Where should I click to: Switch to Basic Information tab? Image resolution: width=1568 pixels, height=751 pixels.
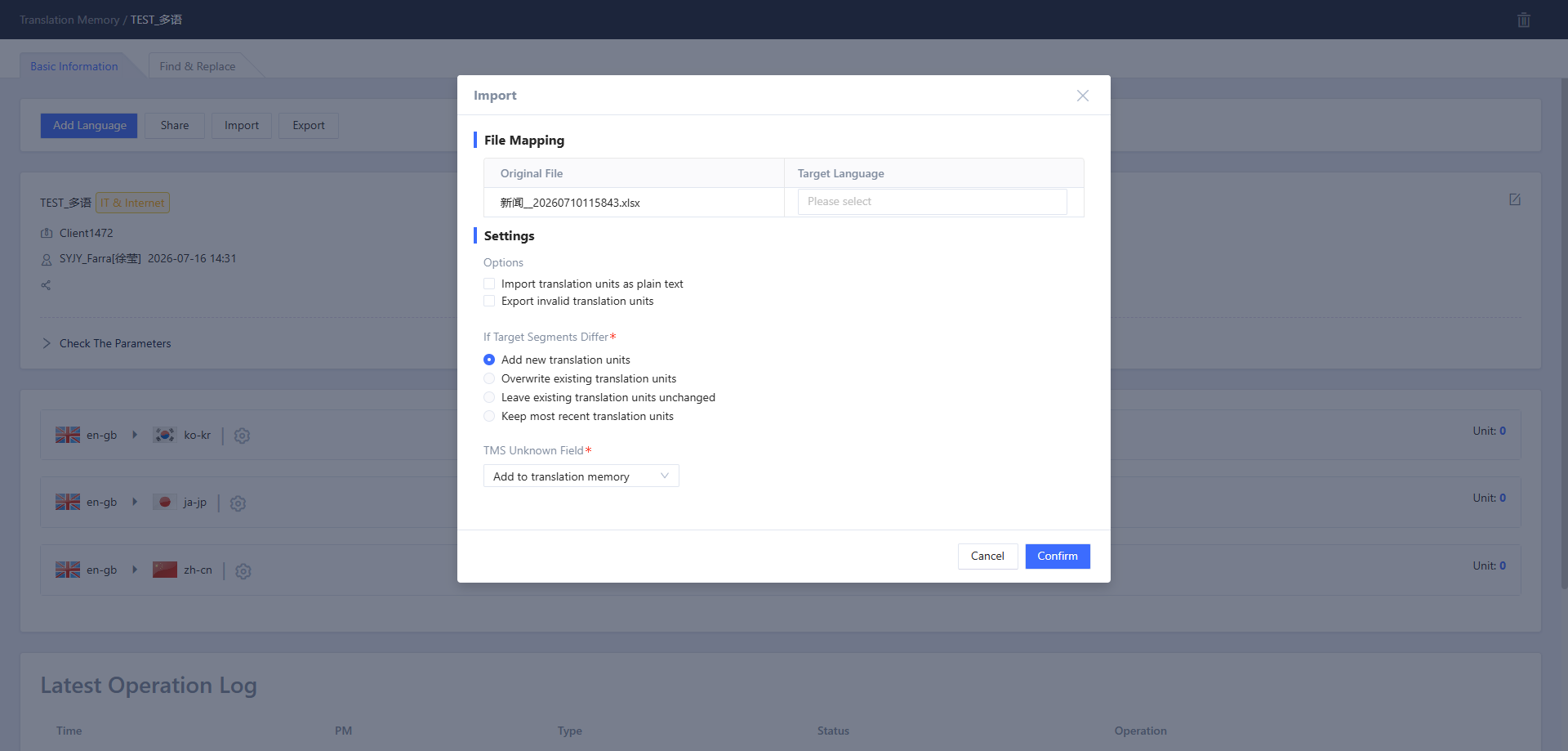pyautogui.click(x=74, y=66)
